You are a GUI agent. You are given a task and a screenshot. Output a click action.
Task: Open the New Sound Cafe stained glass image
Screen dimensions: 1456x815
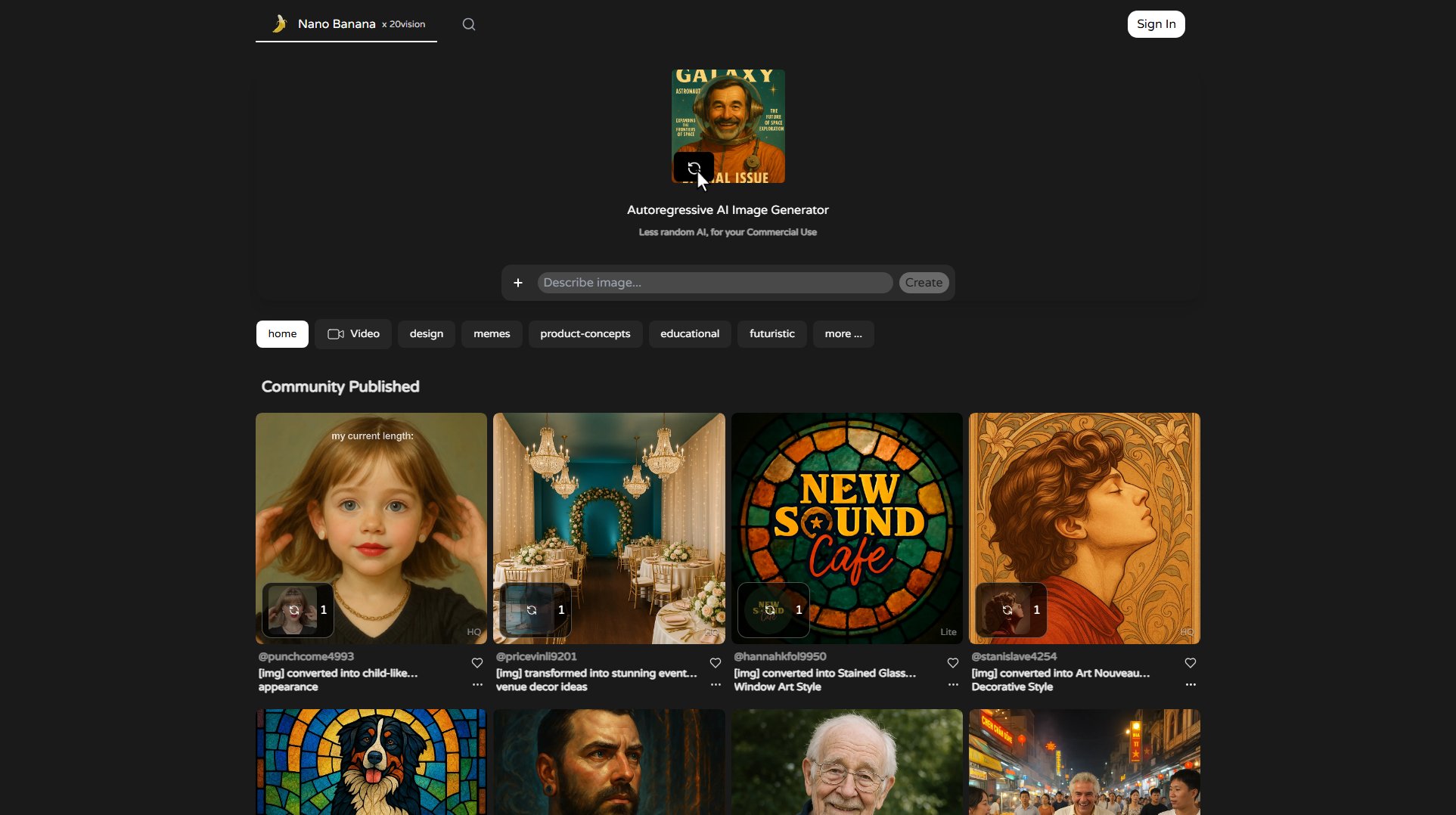847,528
